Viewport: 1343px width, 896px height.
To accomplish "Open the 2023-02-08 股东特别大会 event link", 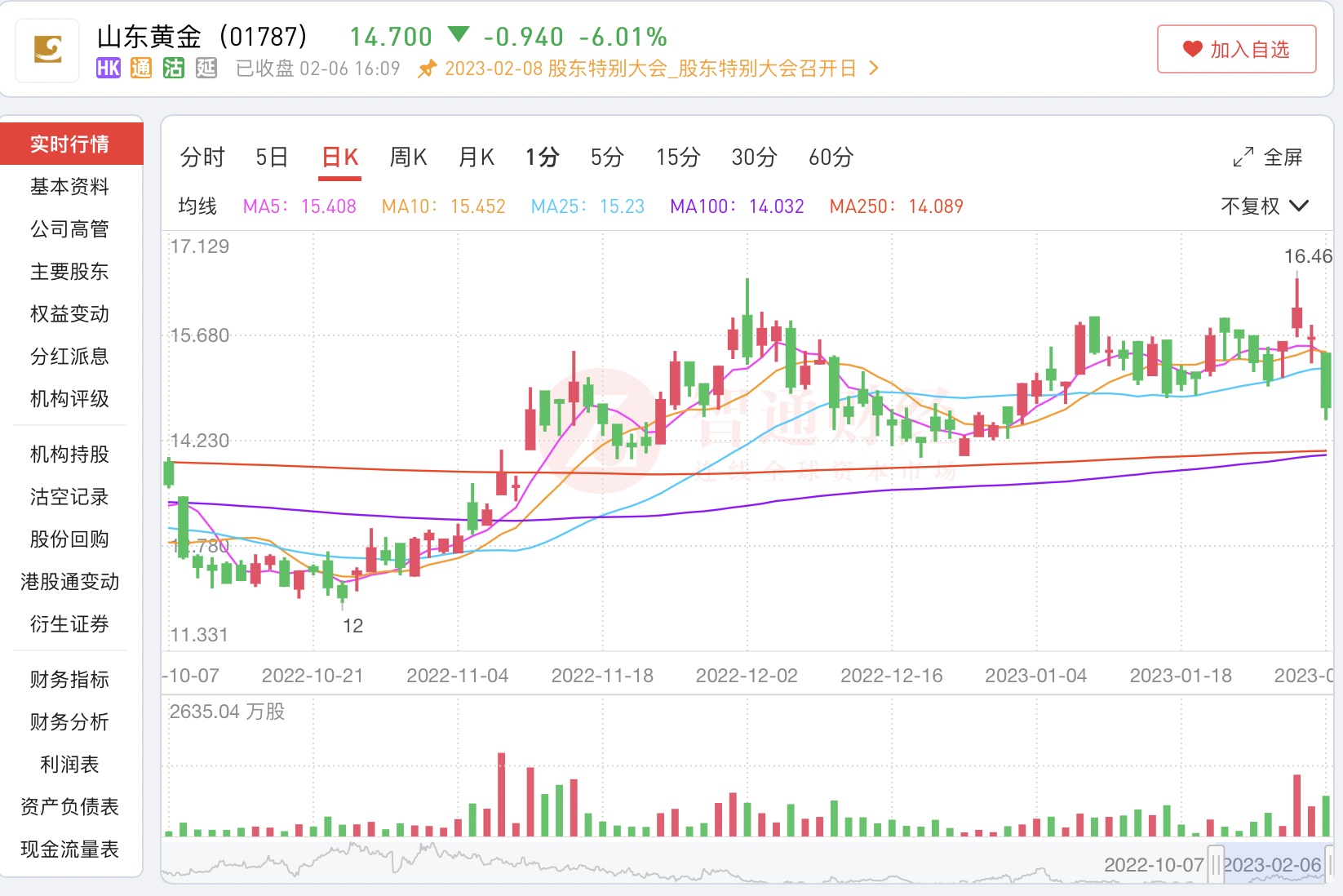I will point(649,69).
